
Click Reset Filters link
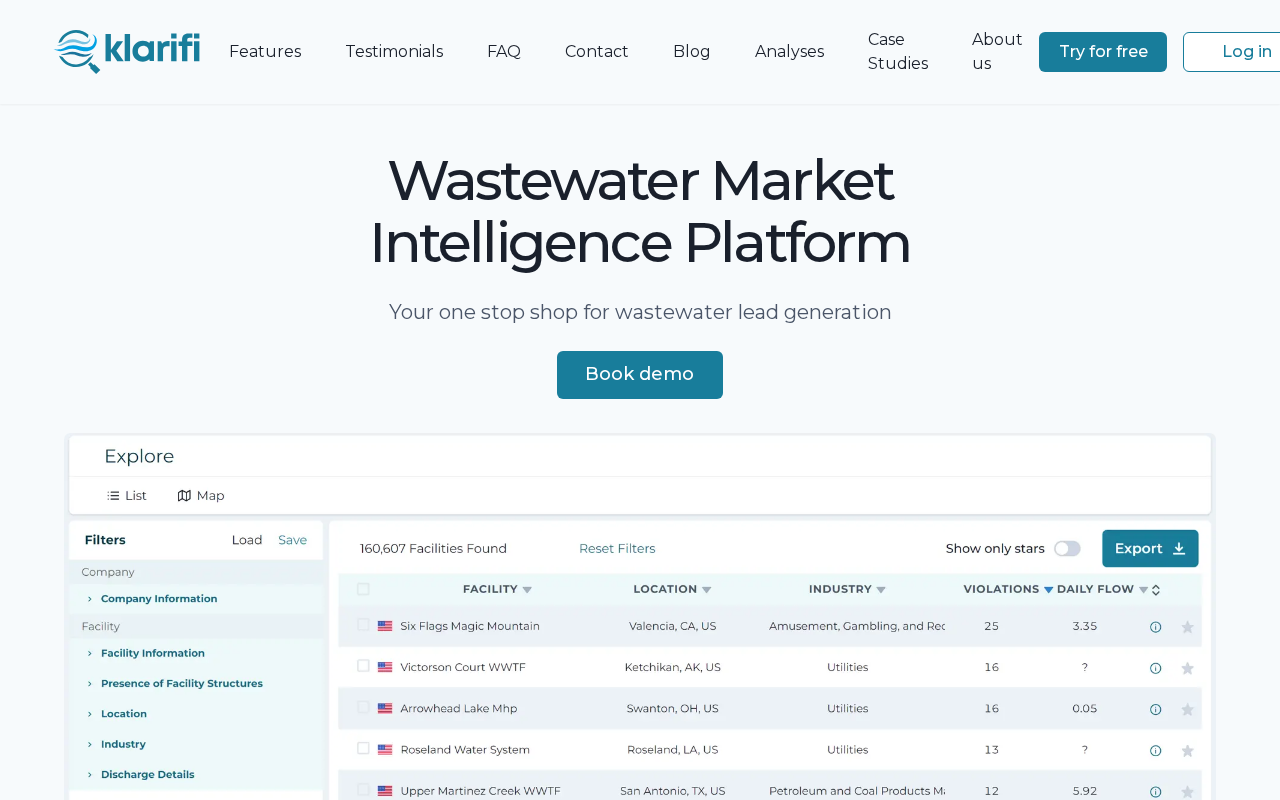[x=617, y=549]
